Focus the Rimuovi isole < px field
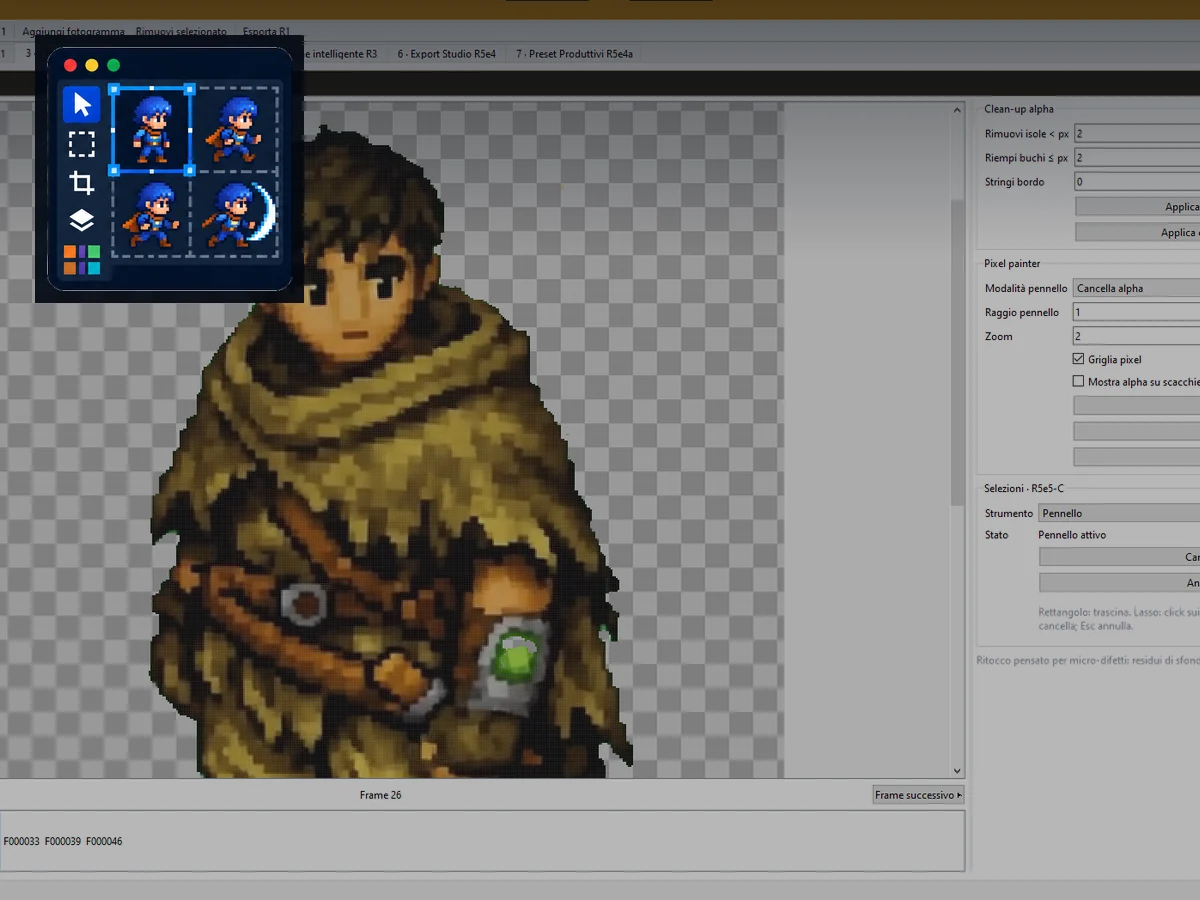1200x900 pixels. pos(1137,133)
